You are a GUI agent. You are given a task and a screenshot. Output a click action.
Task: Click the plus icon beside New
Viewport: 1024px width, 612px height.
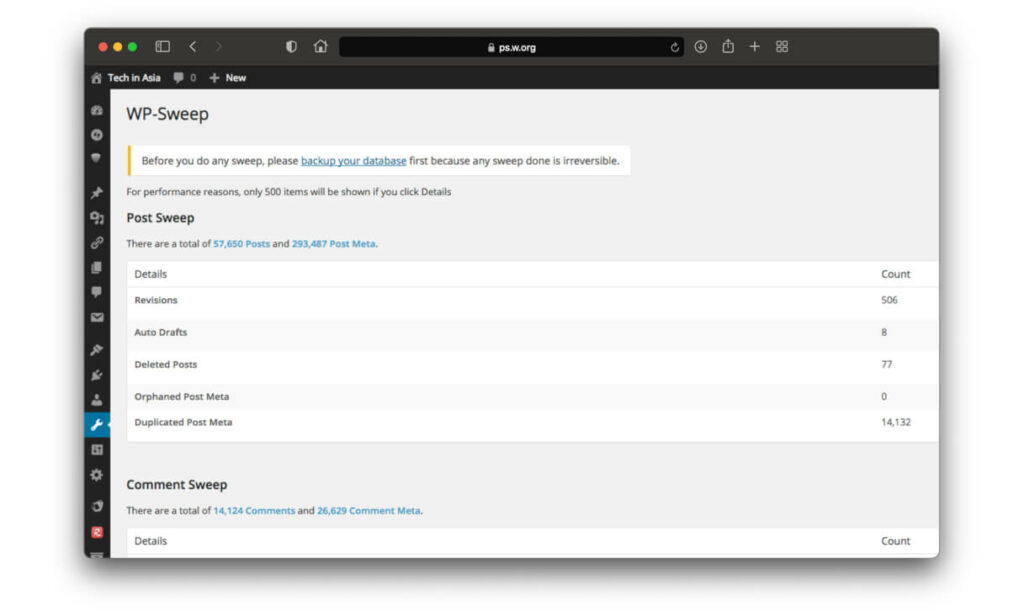tap(214, 78)
